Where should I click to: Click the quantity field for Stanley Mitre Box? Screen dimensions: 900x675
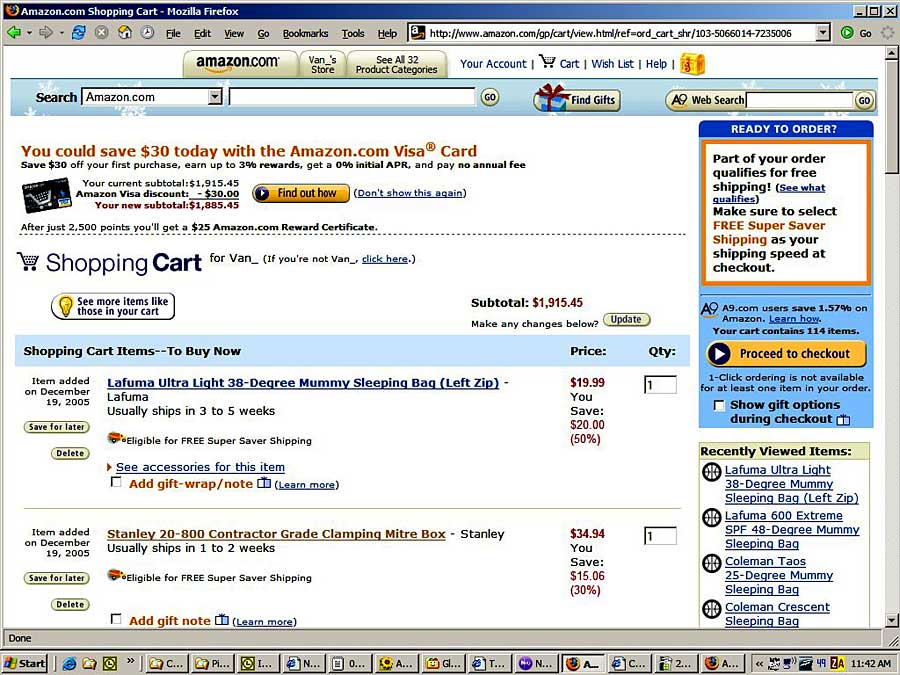660,536
